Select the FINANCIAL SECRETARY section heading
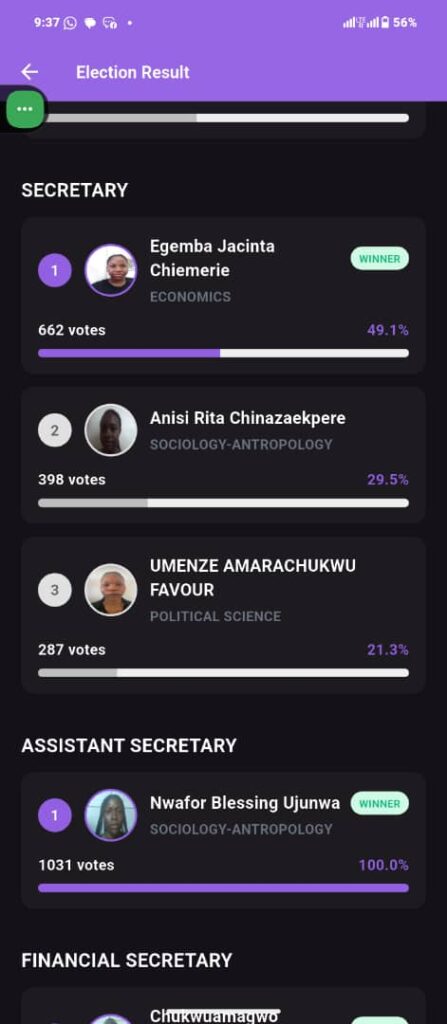This screenshot has height=1024, width=447. pyautogui.click(x=127, y=960)
